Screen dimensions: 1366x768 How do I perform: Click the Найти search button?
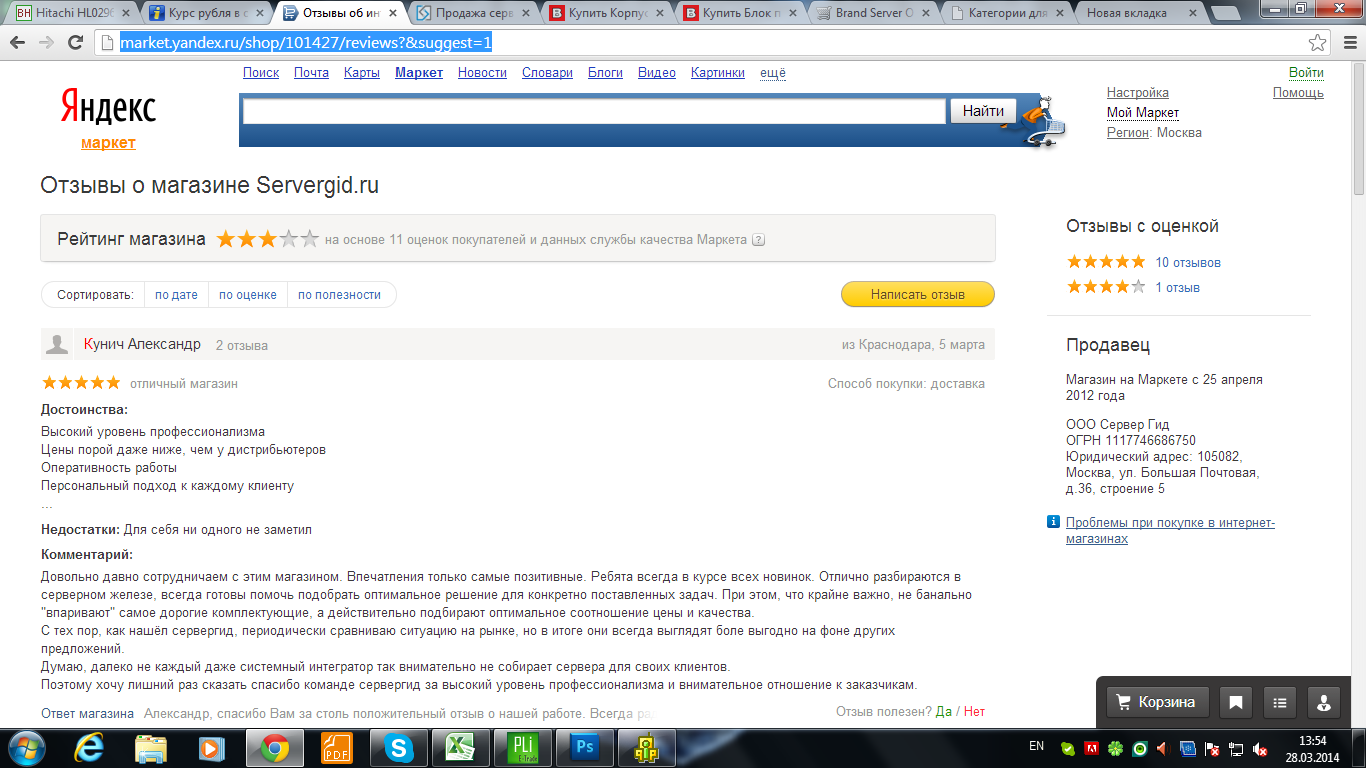(983, 111)
